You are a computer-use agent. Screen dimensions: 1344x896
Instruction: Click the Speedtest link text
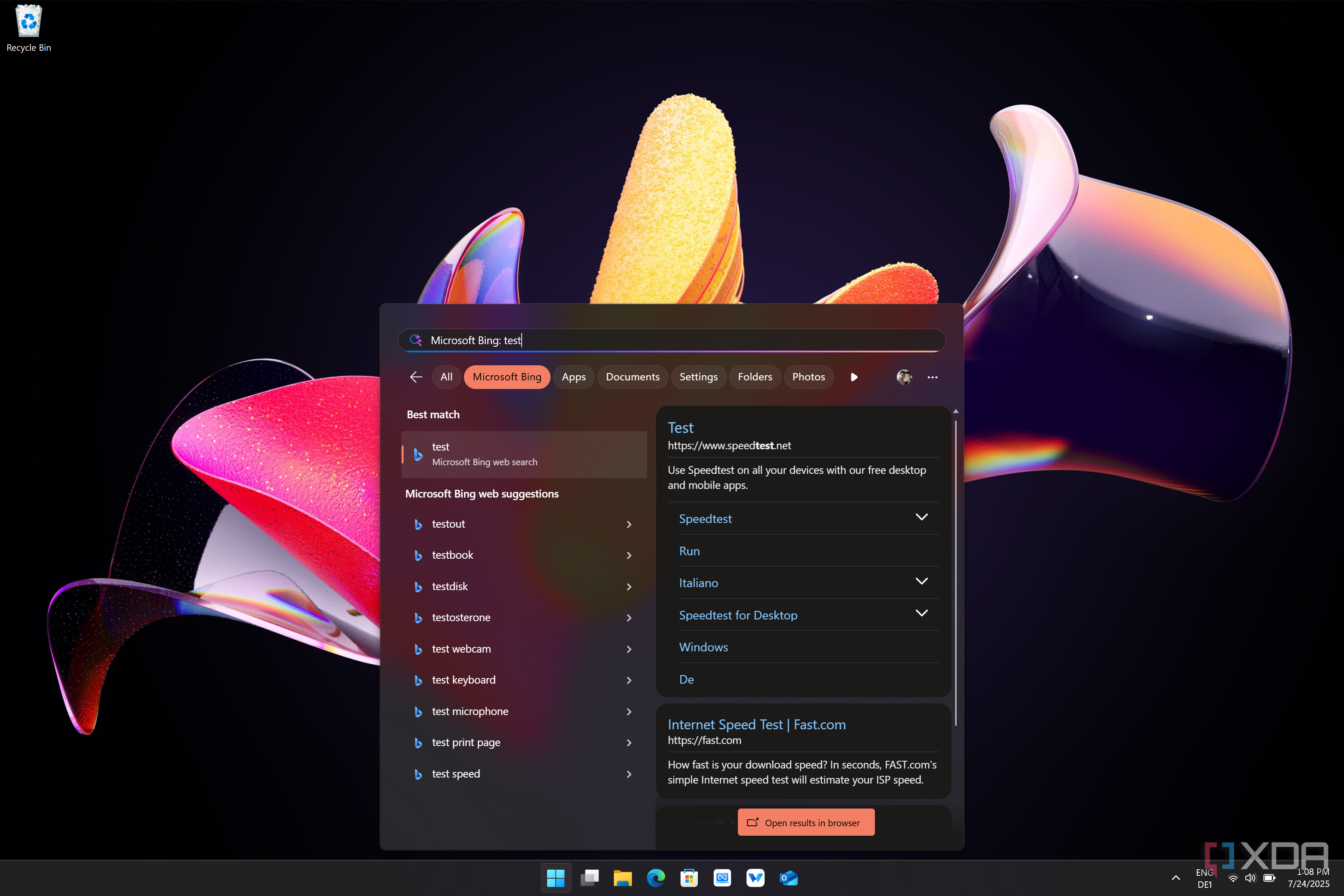click(x=705, y=519)
